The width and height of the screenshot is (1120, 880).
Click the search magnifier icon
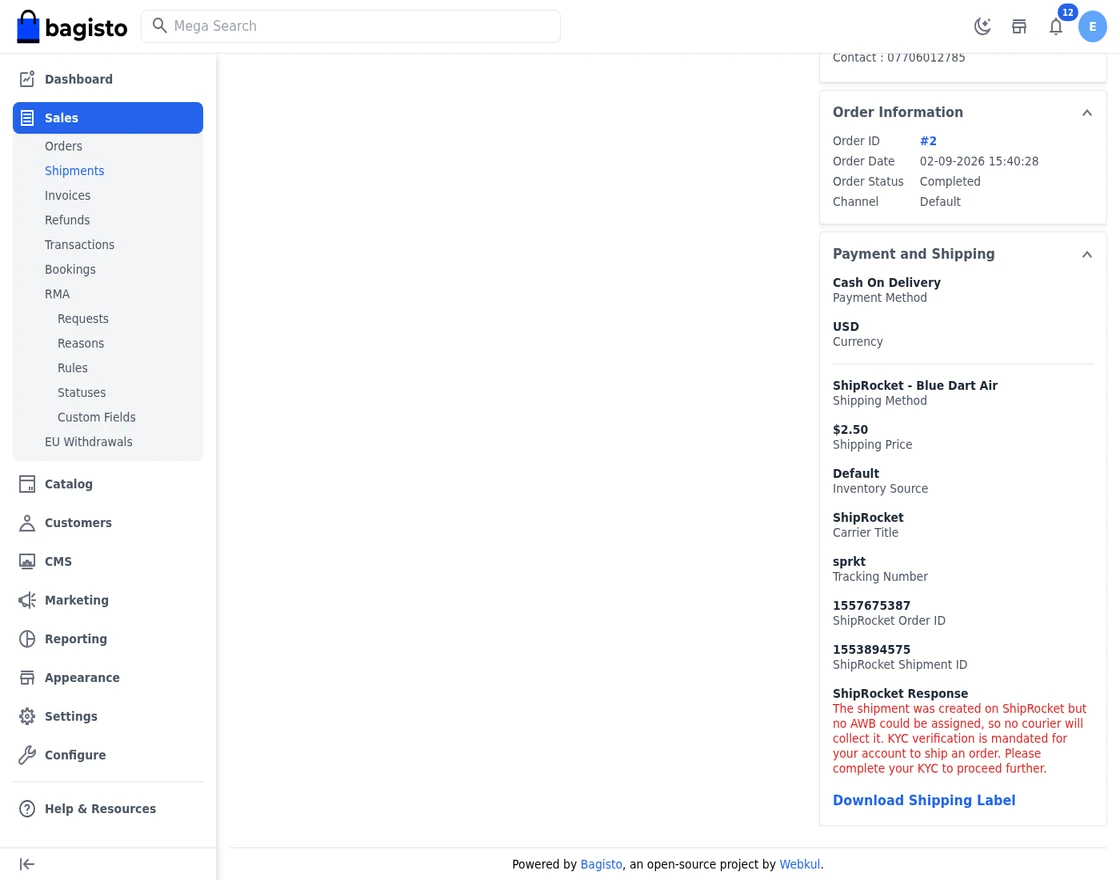point(159,26)
